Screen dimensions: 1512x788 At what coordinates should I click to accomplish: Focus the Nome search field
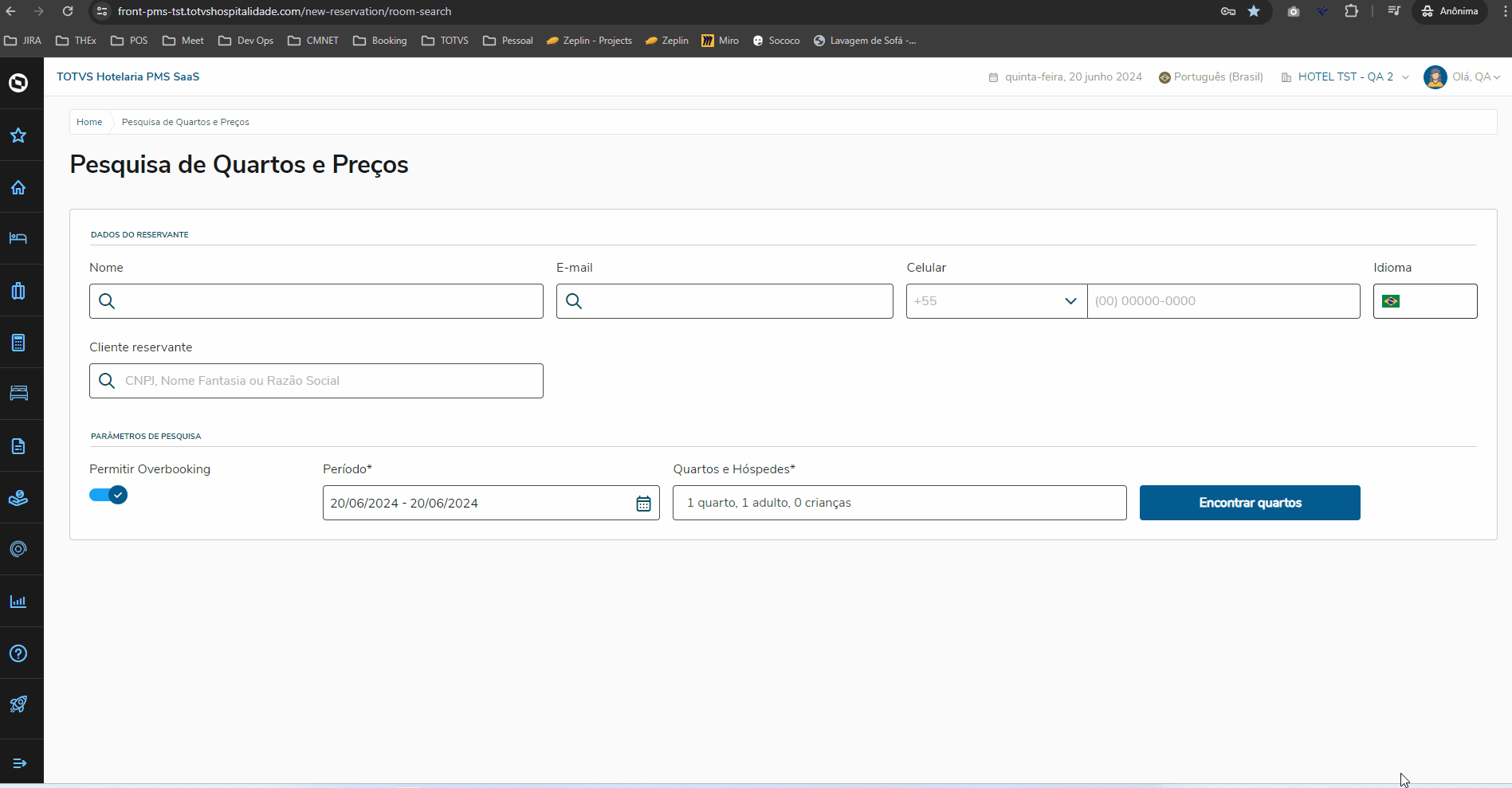316,301
